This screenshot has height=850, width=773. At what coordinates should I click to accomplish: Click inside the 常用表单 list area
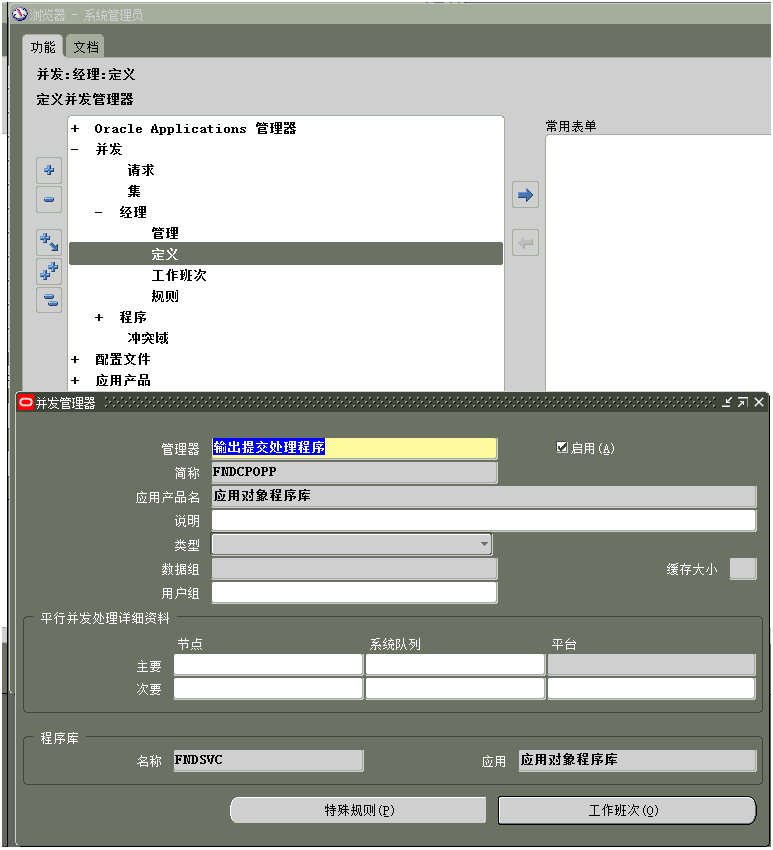(658, 263)
